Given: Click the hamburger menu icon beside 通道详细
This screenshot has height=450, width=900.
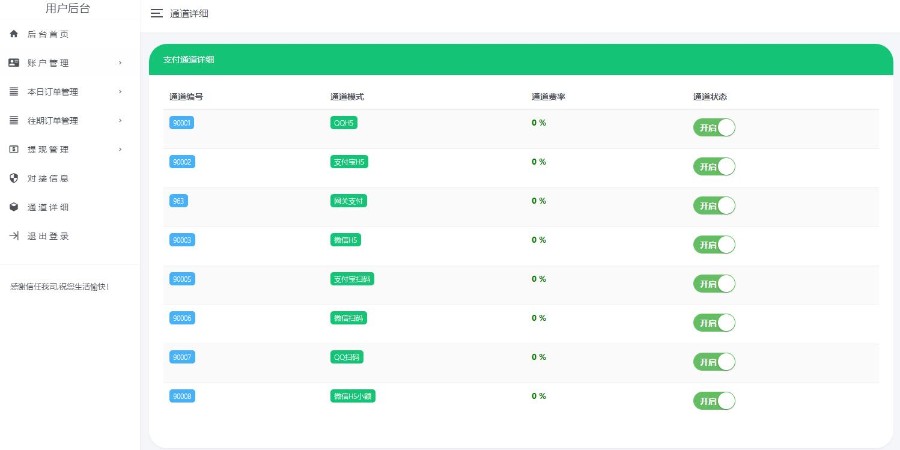Looking at the screenshot, I should [156, 14].
